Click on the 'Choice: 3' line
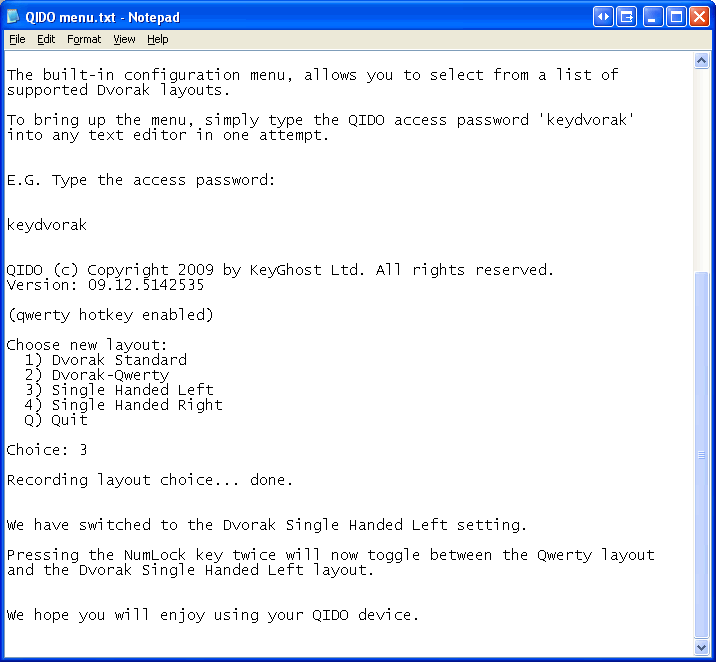 pos(47,450)
